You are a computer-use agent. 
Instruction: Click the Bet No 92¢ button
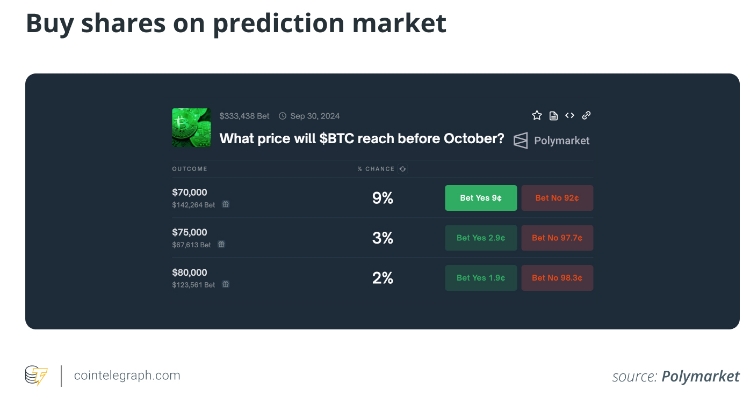pyautogui.click(x=557, y=198)
